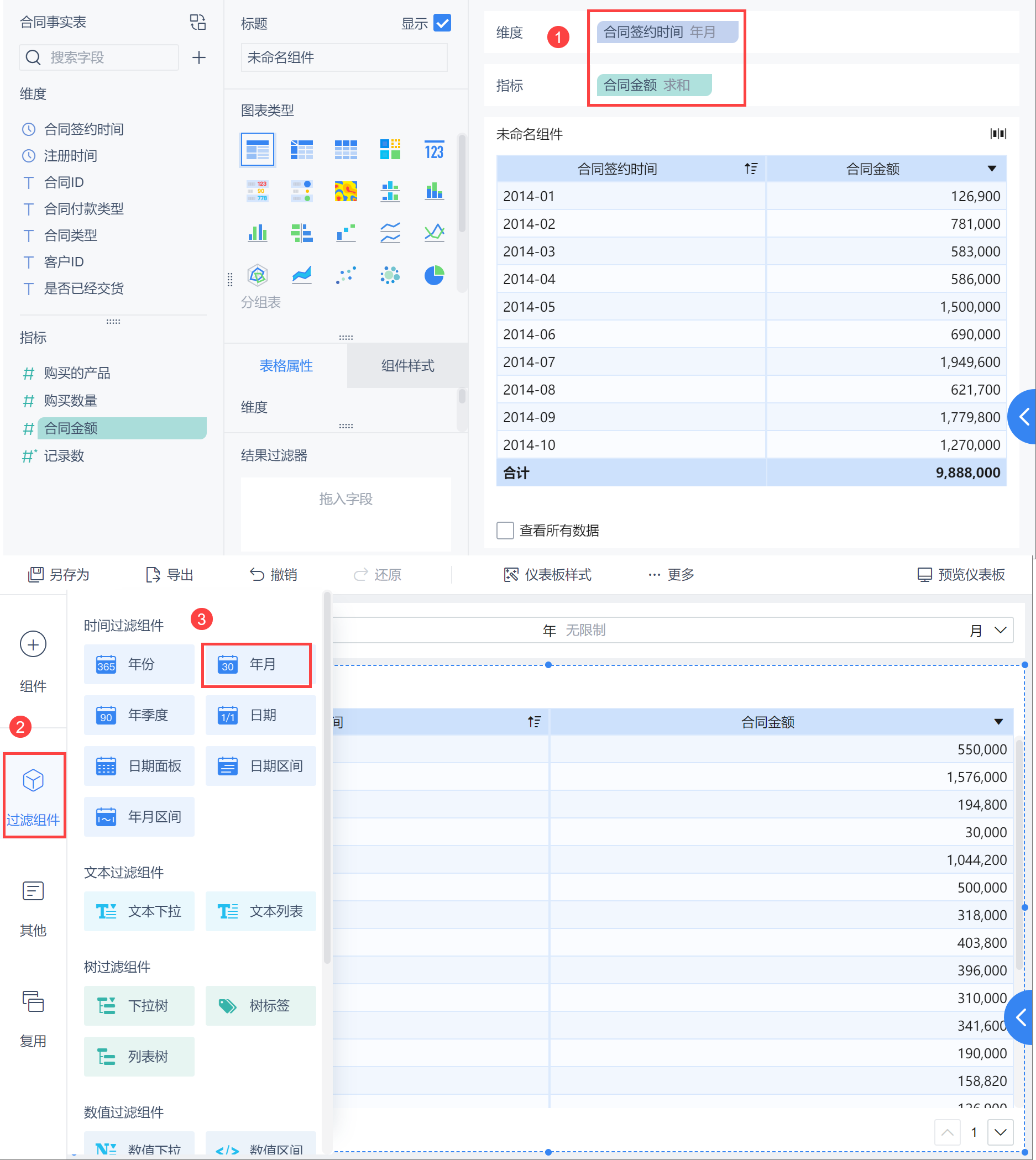The image size is (1036, 1160).
Task: Click the 另存为 toolbar button
Action: (x=59, y=575)
